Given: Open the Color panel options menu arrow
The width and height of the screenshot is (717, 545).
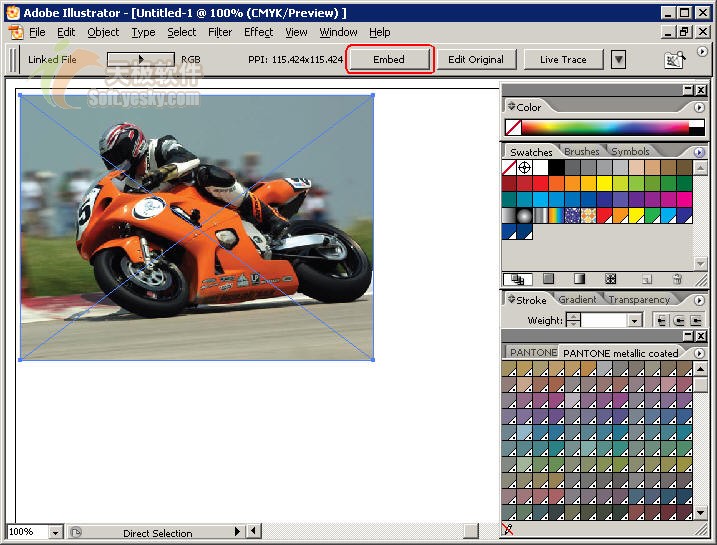Looking at the screenshot, I should coord(699,107).
